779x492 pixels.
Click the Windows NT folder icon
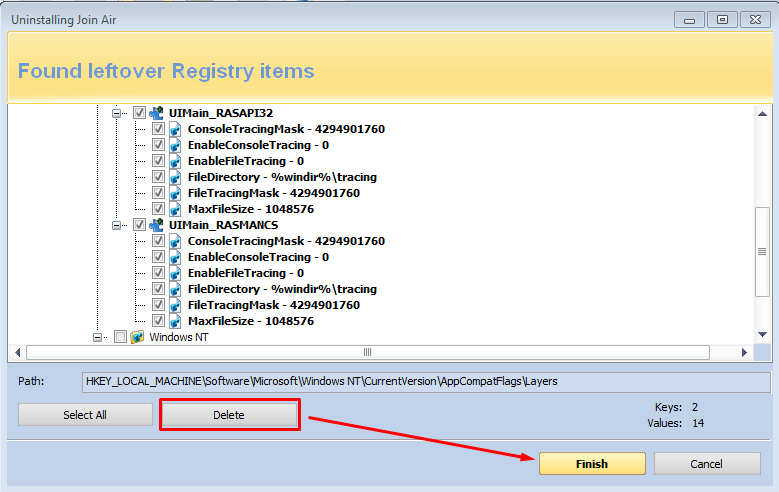(137, 337)
